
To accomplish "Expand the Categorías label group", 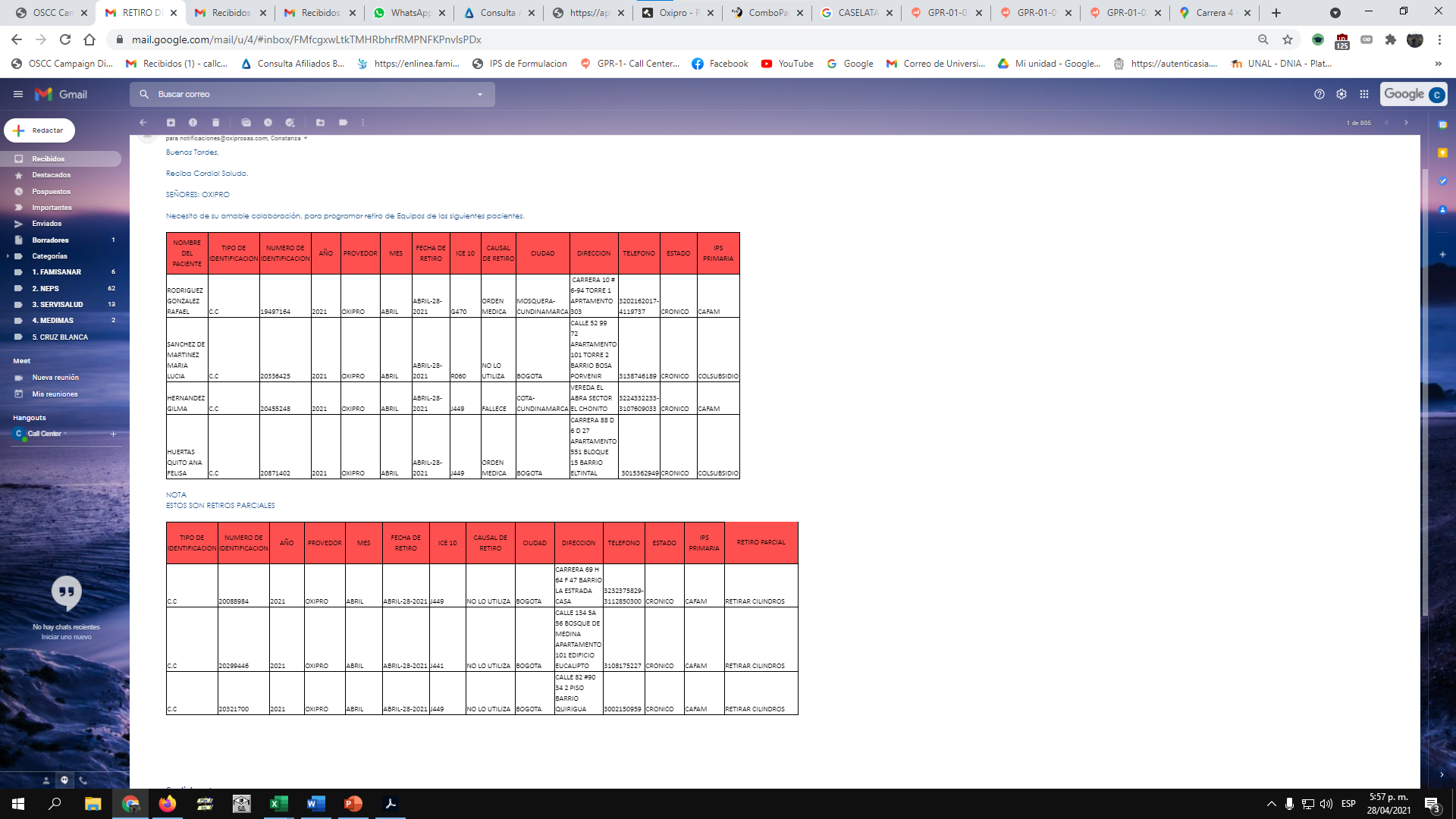I will pos(8,256).
